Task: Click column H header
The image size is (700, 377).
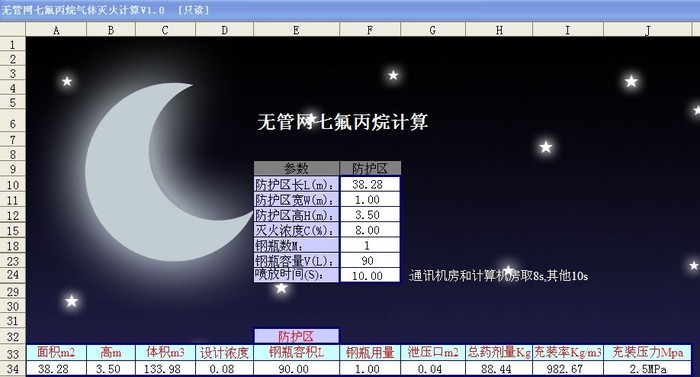Action: click(x=499, y=30)
